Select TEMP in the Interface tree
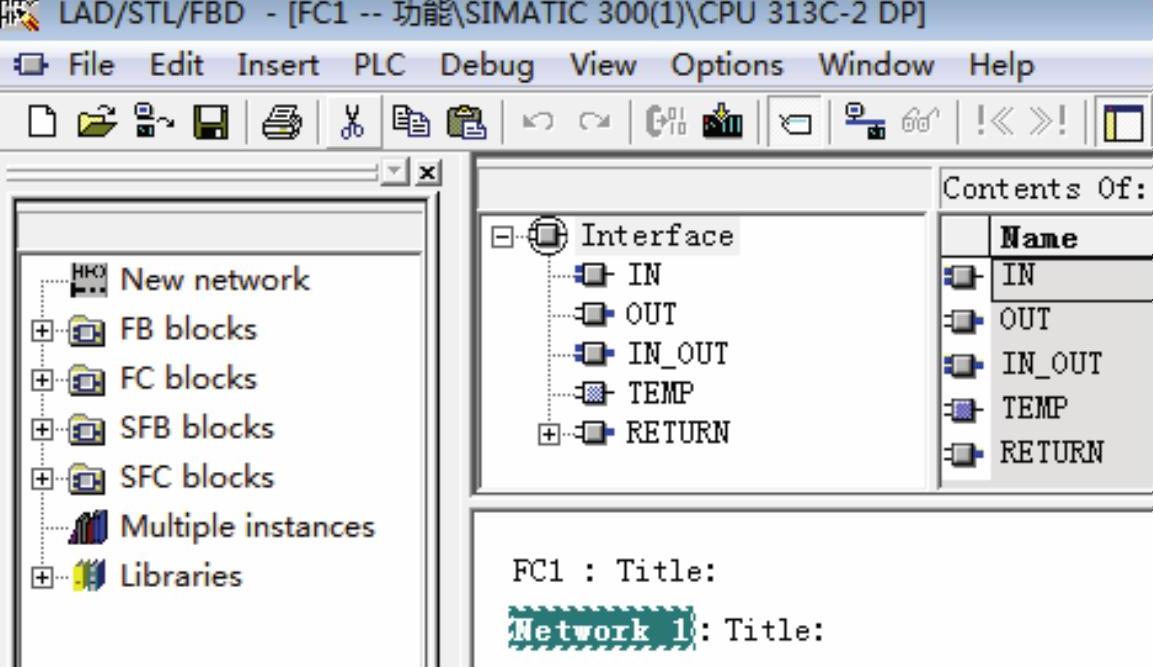This screenshot has width=1153, height=667. (x=660, y=393)
